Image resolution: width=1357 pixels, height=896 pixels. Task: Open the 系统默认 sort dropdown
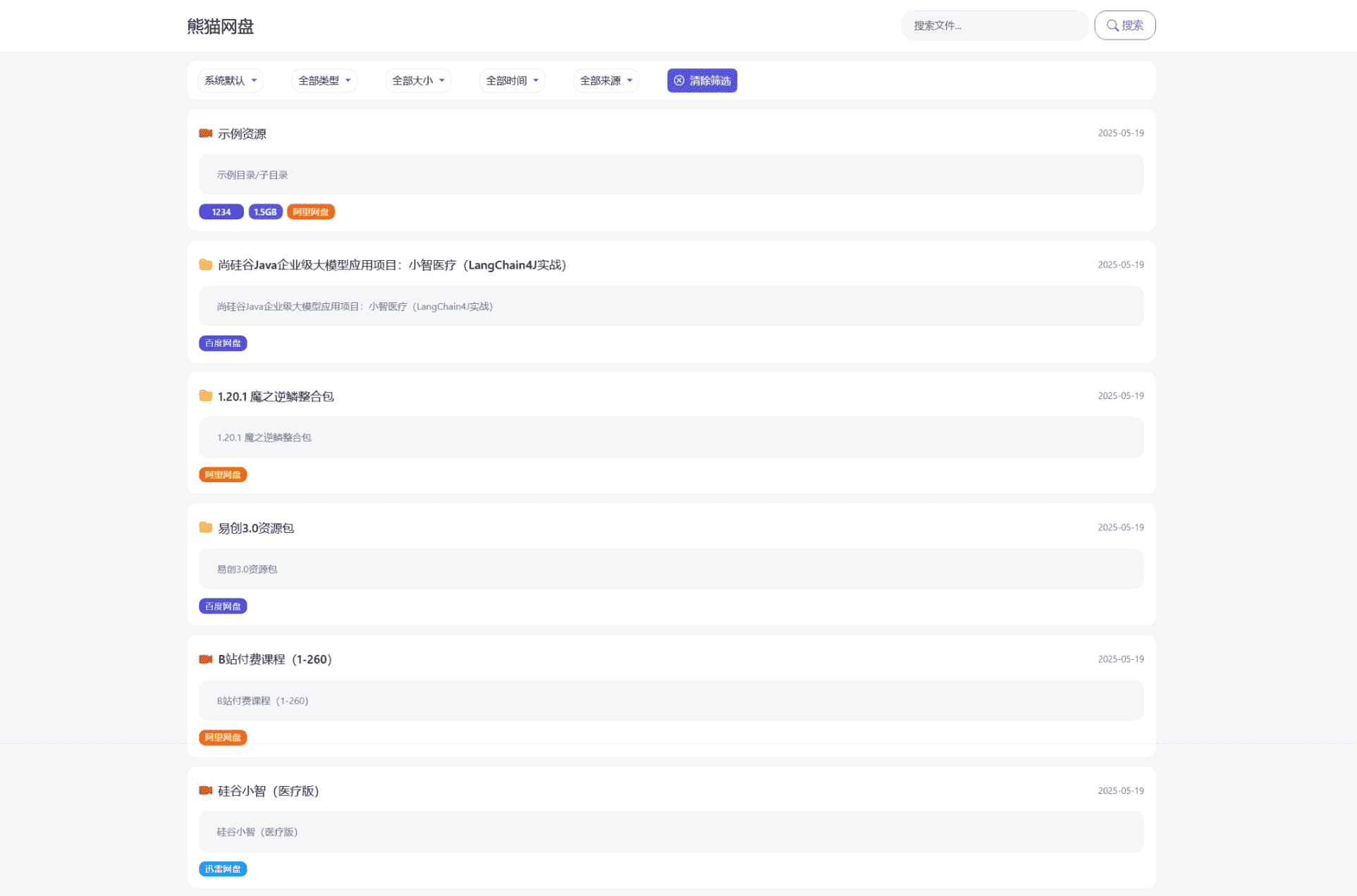[x=231, y=81]
